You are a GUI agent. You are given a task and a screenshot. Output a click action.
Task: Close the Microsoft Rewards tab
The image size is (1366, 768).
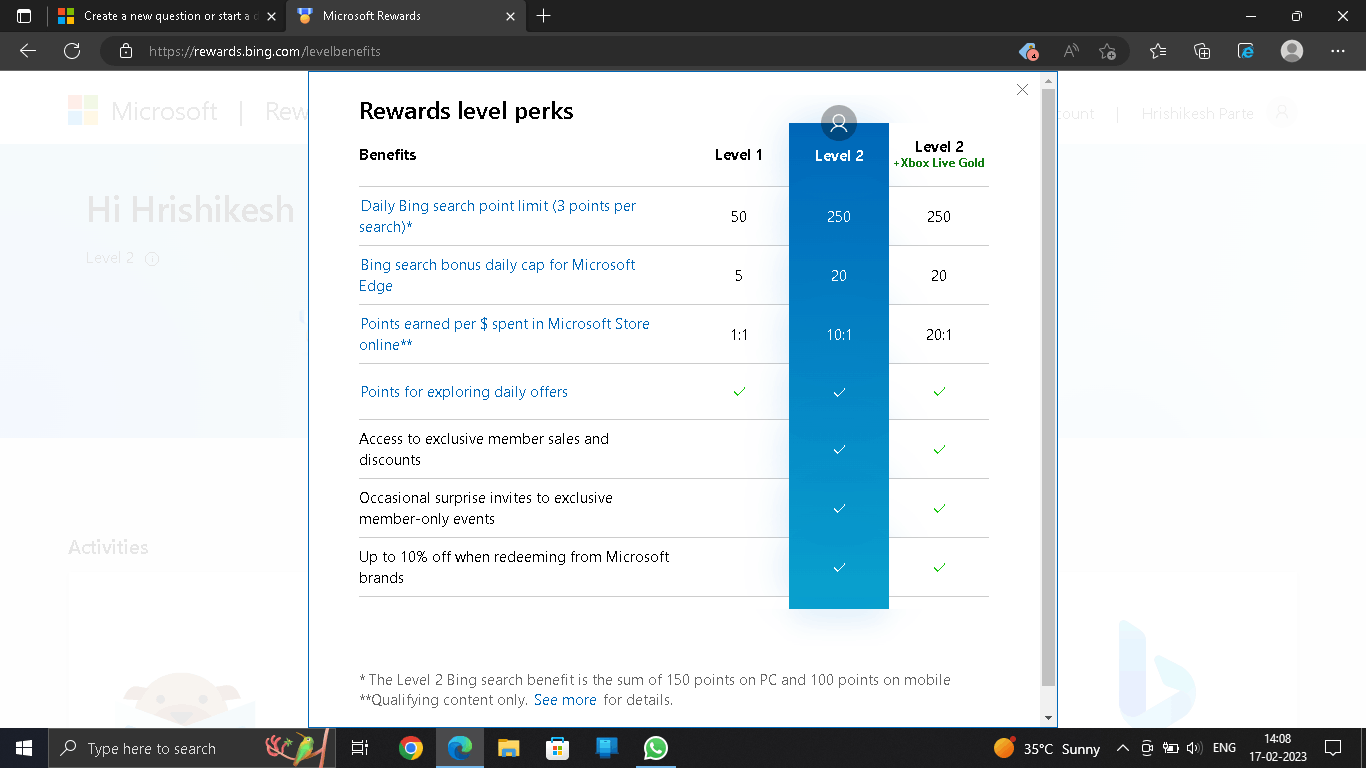(510, 16)
